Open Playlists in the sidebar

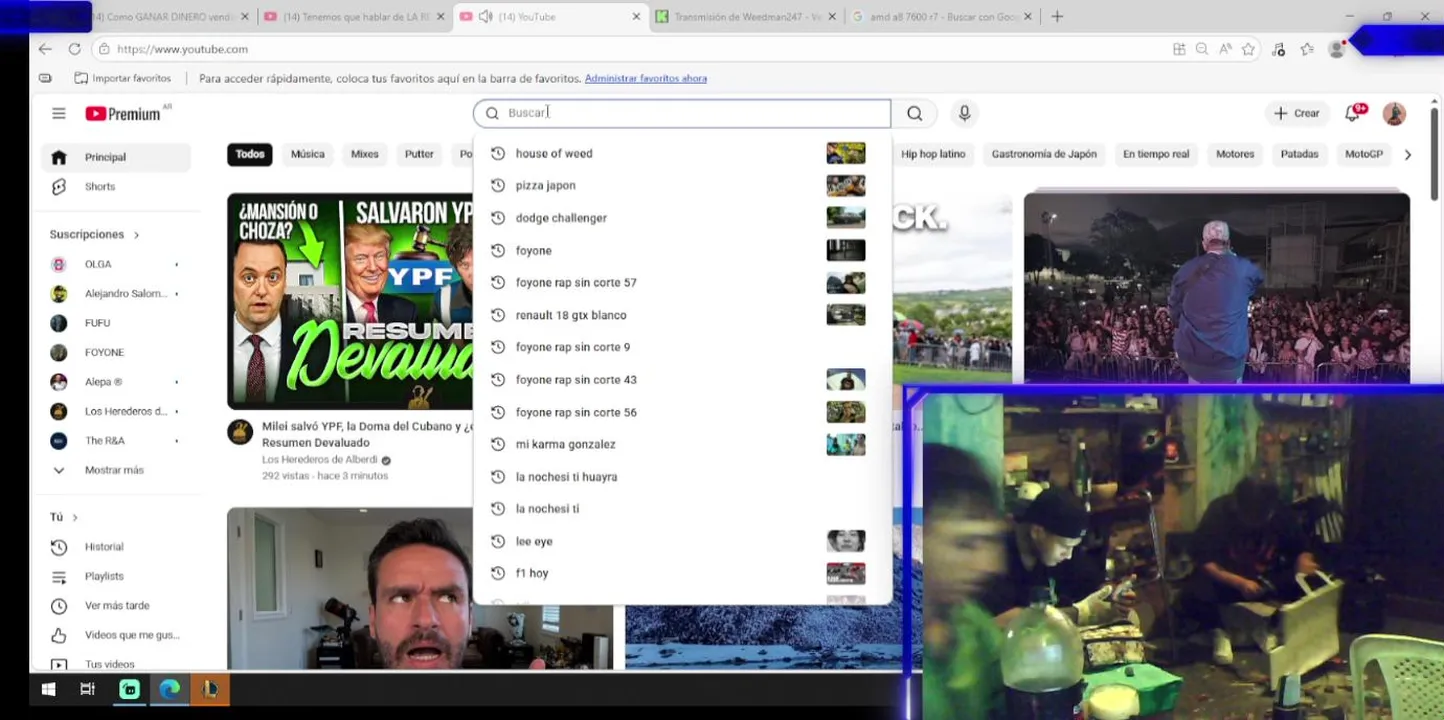pyautogui.click(x=116, y=576)
